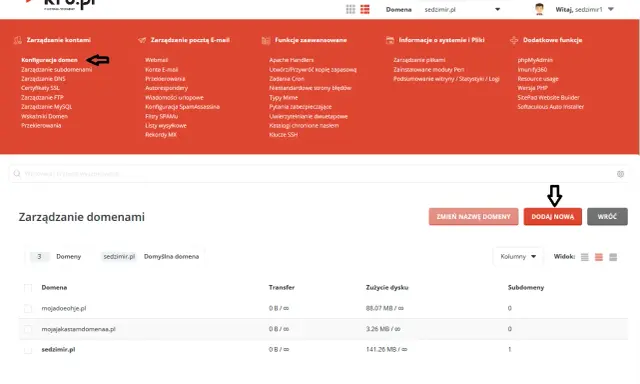Open domain sedzimir.pl in table
This screenshot has height=384, width=640.
click(x=58, y=350)
